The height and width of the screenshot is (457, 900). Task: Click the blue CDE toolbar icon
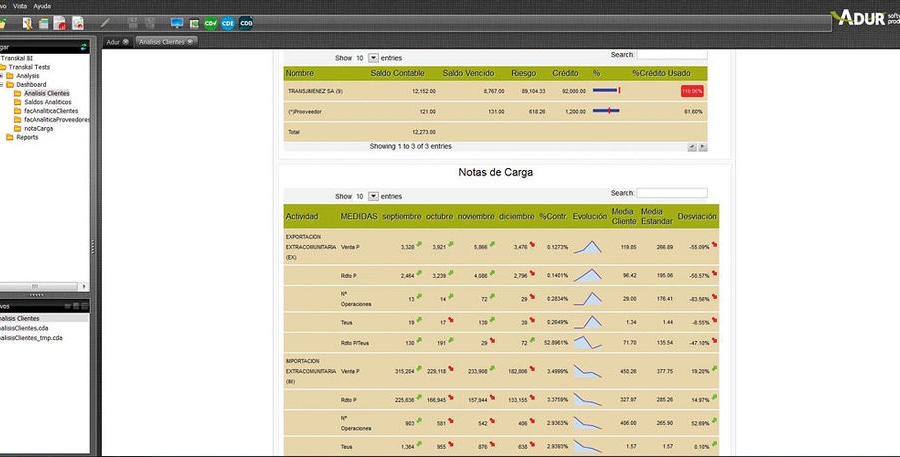click(x=228, y=22)
